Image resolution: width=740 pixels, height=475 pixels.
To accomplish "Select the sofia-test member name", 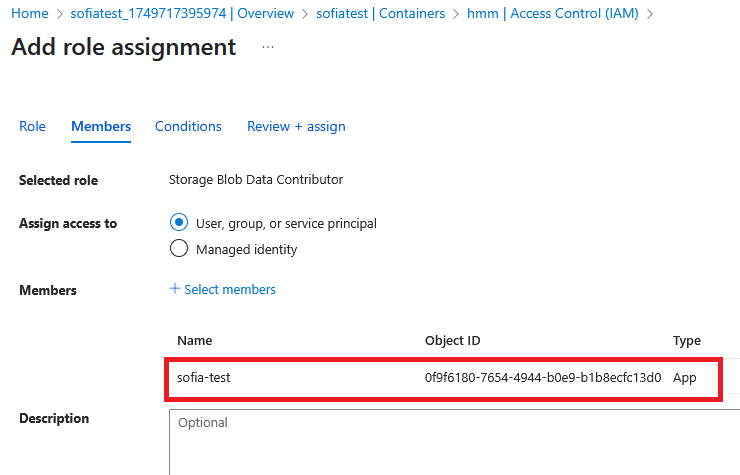I will (x=204, y=378).
